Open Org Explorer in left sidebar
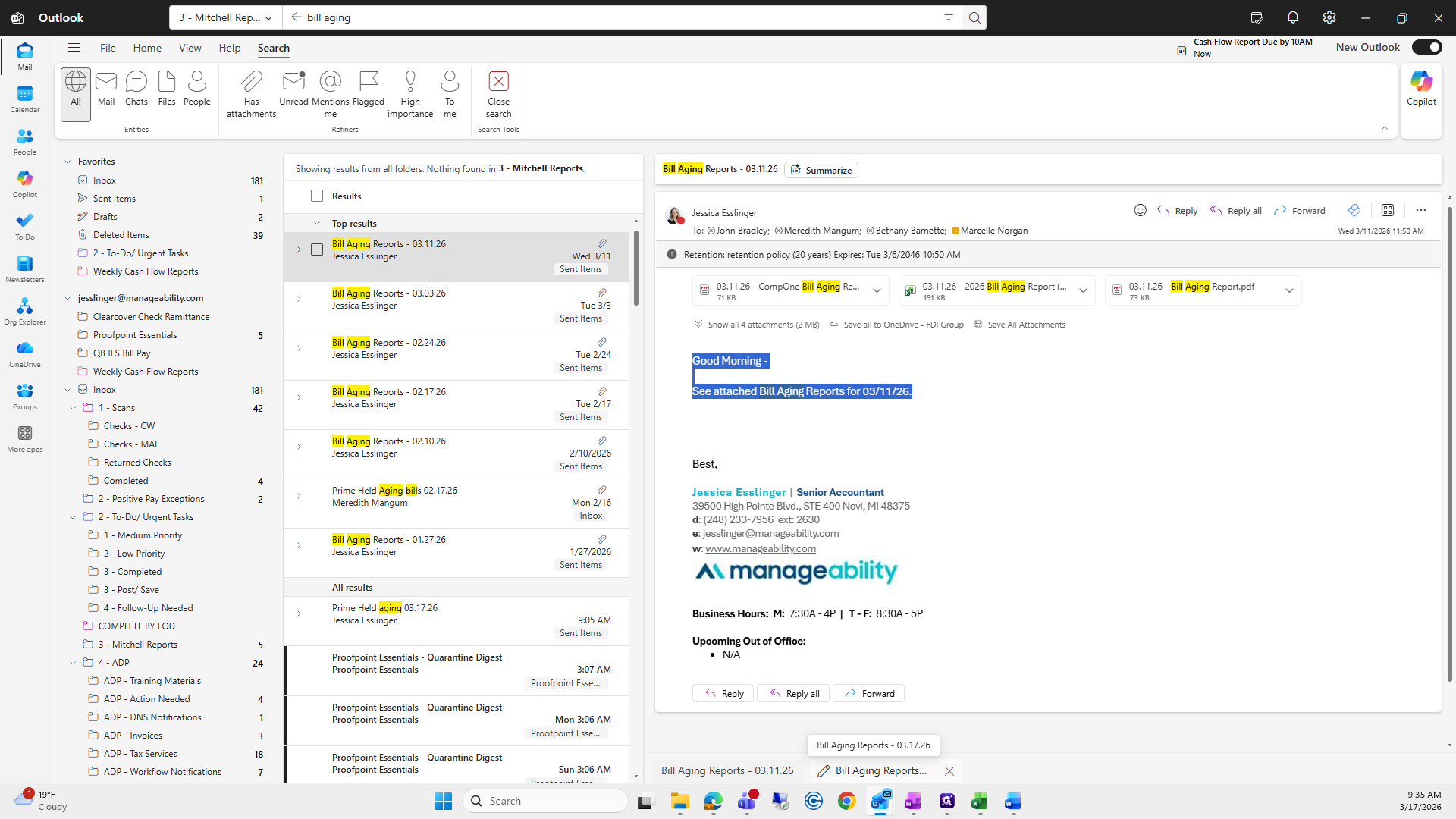The width and height of the screenshot is (1456, 819). tap(25, 312)
